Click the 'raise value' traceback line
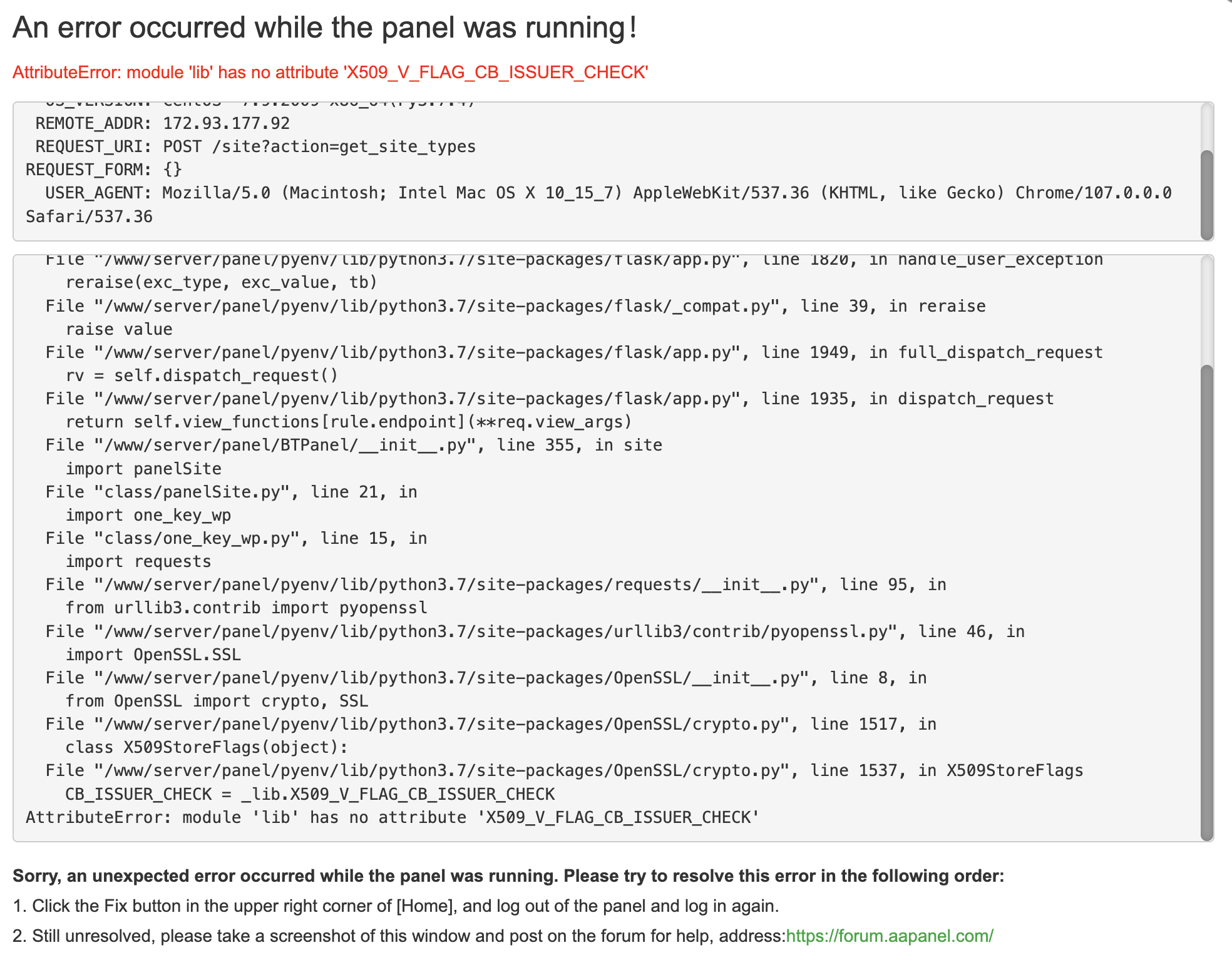This screenshot has width=1232, height=965. [119, 329]
